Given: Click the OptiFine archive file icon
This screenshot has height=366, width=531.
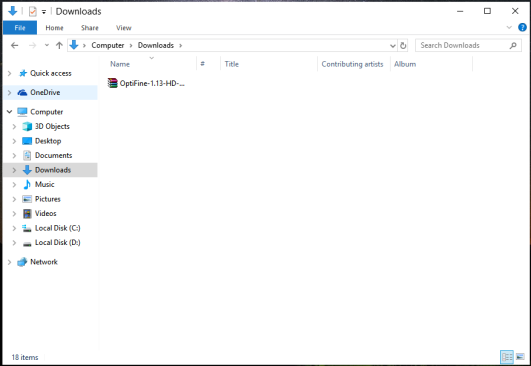Looking at the screenshot, I should pyautogui.click(x=112, y=83).
